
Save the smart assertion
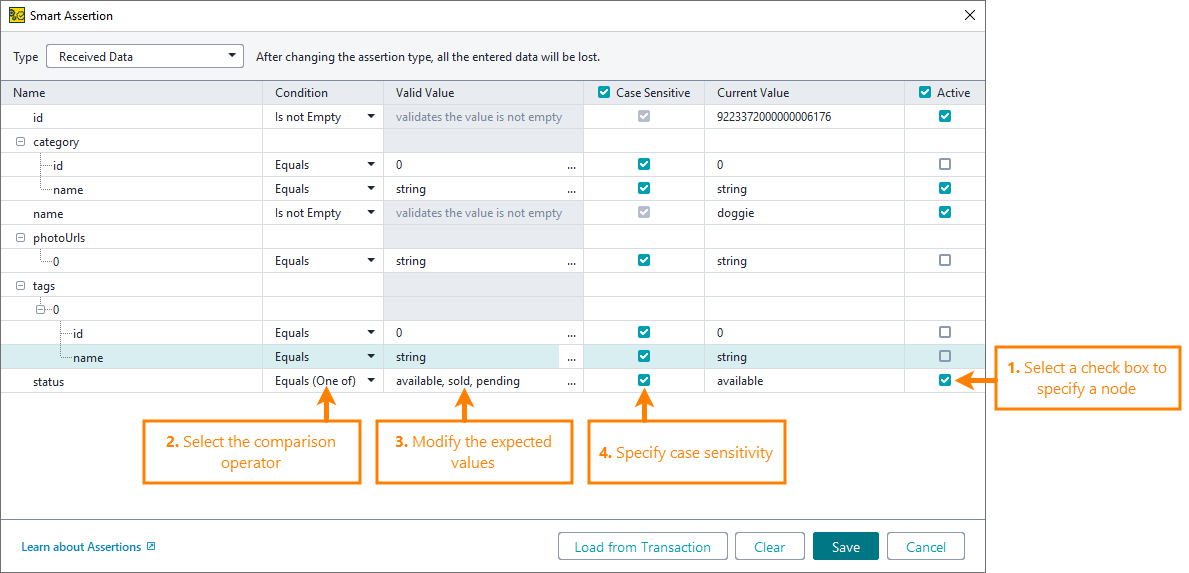845,546
